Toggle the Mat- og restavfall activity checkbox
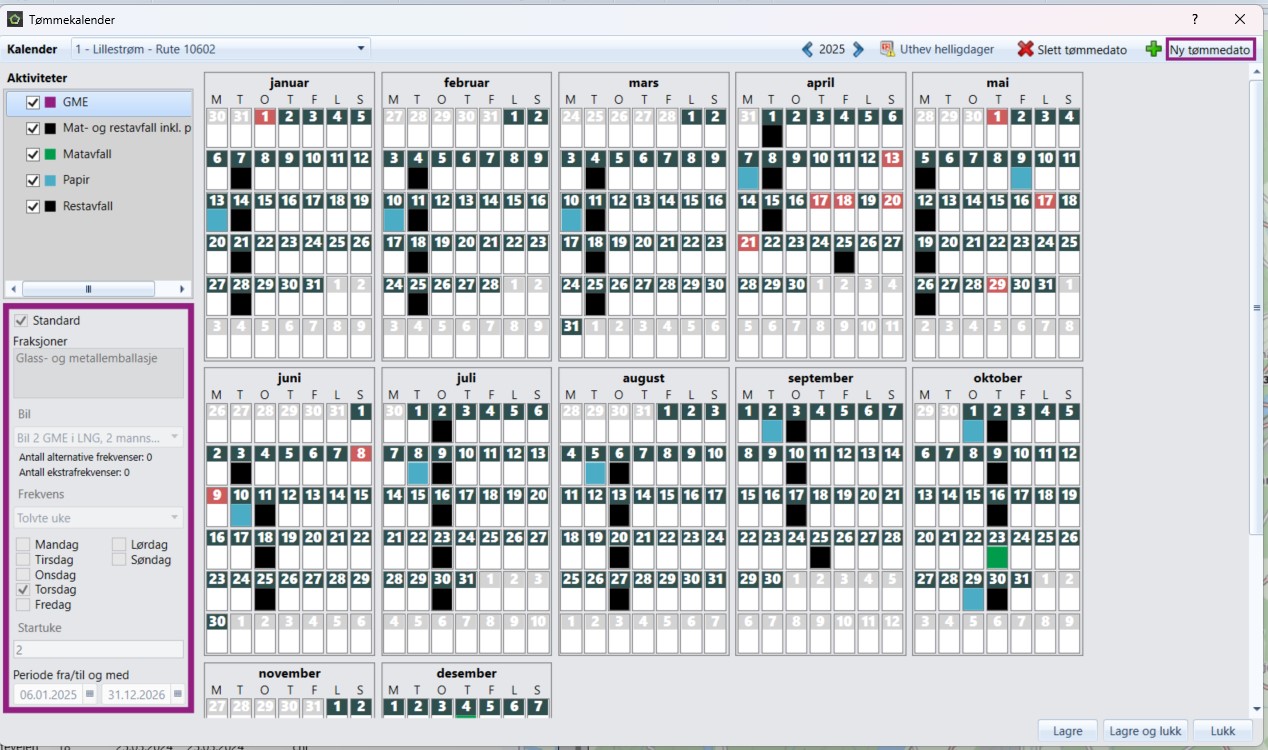 coord(33,128)
